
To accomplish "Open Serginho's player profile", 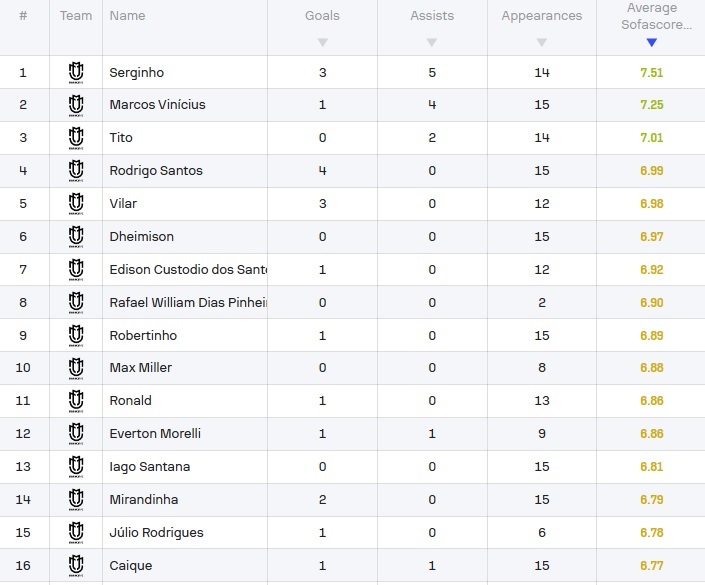I will point(137,73).
